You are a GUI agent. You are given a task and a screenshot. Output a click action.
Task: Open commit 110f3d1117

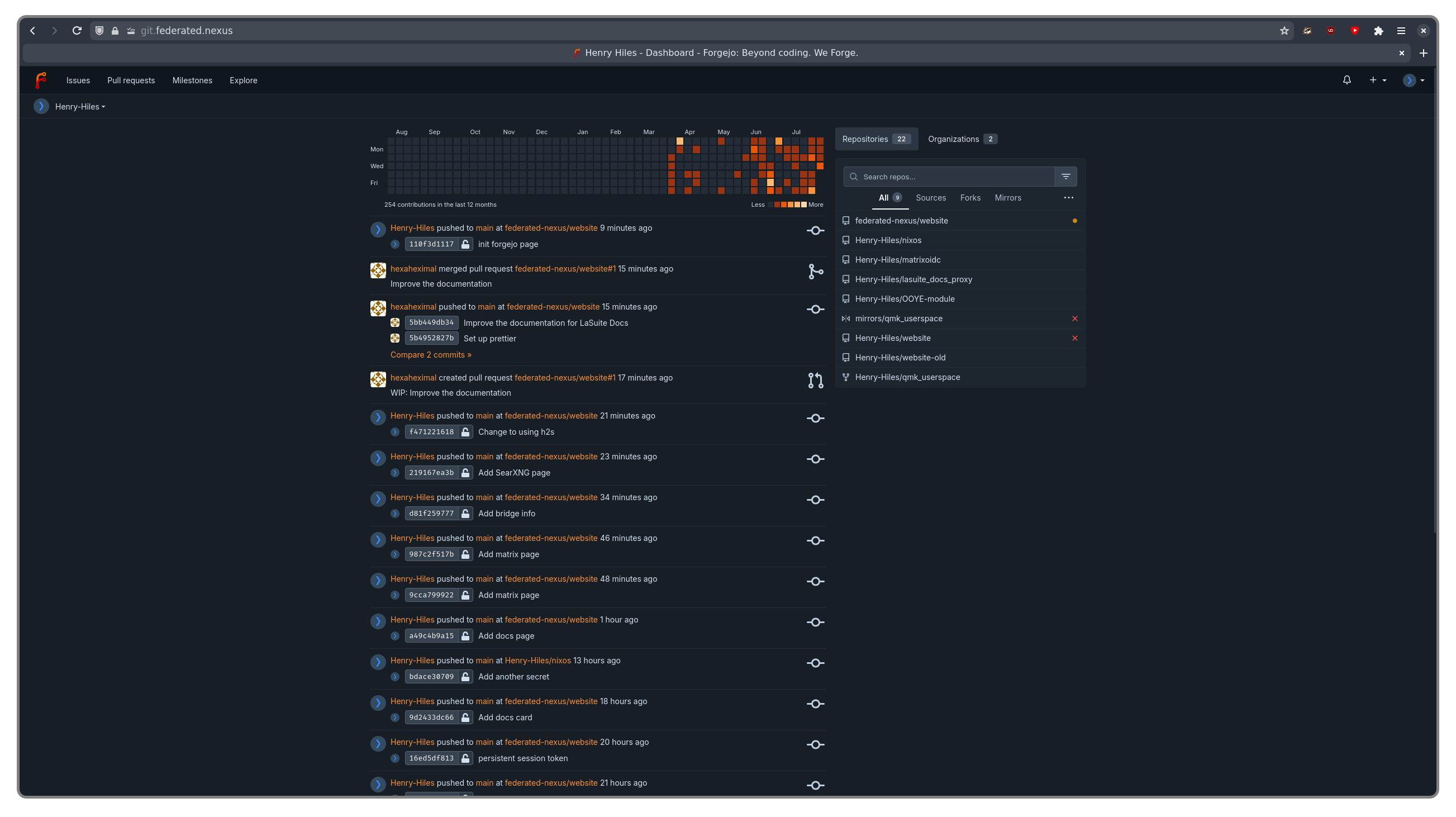tap(431, 244)
